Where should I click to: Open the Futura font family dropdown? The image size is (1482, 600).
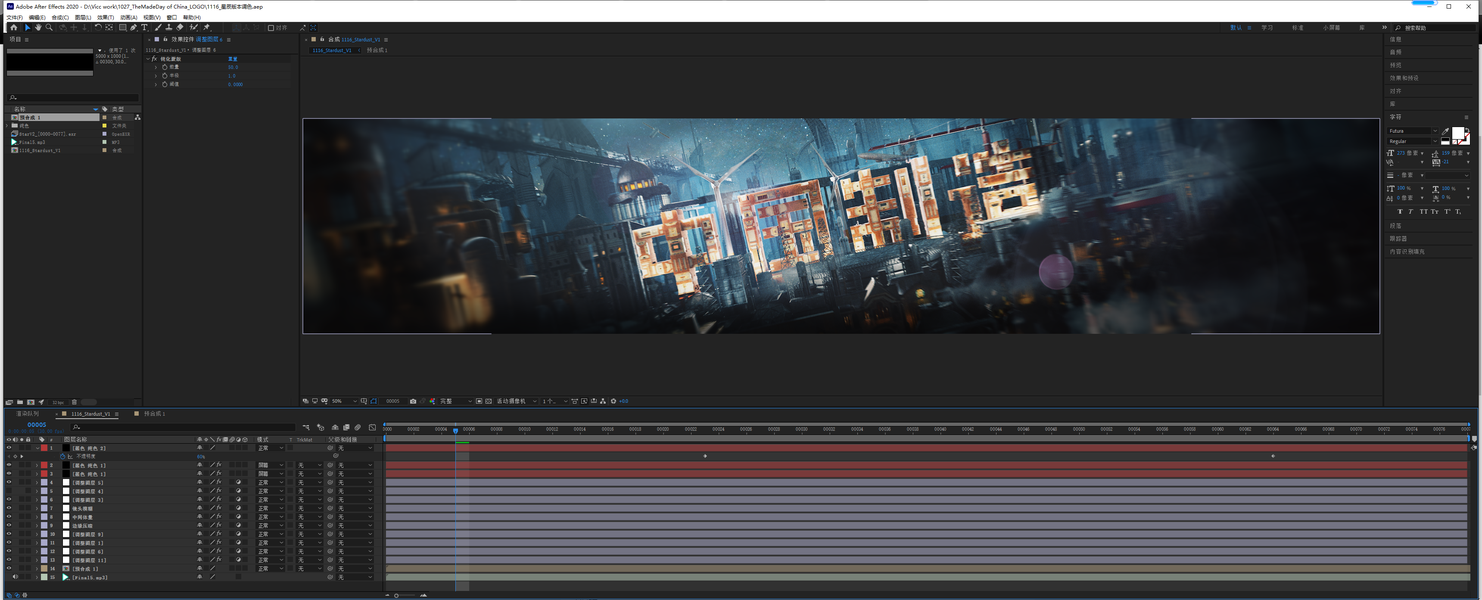tap(1413, 131)
